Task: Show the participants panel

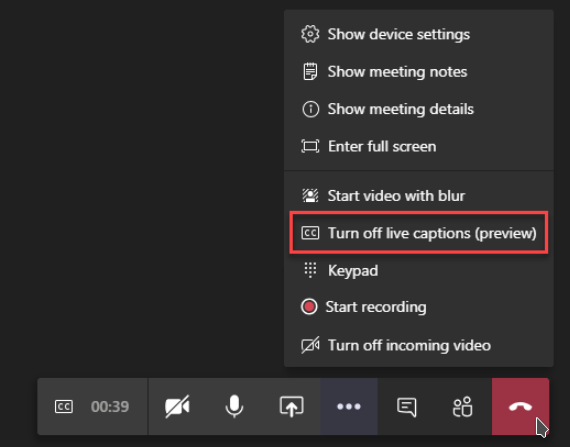Action: 463,406
